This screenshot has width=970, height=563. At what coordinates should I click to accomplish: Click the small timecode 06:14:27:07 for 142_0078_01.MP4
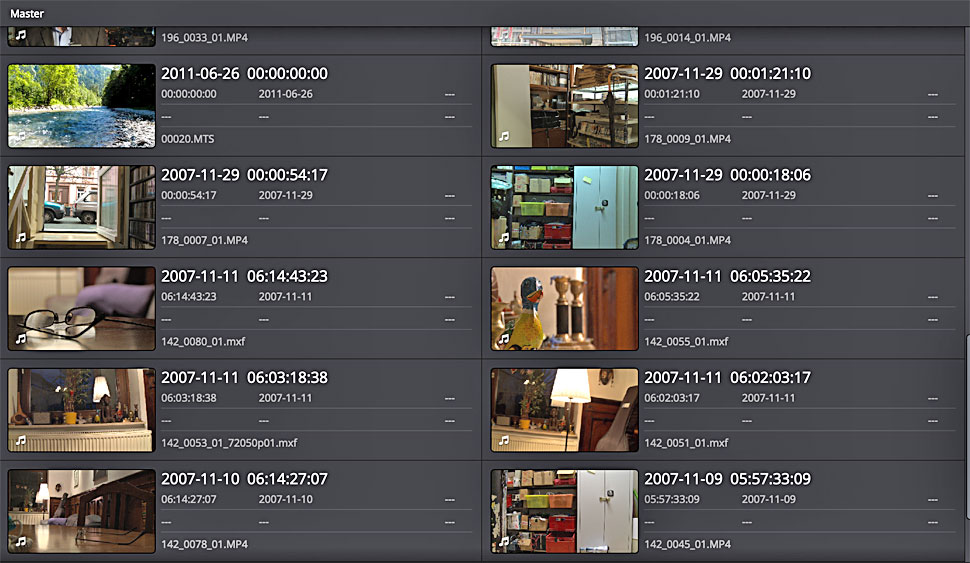(x=189, y=499)
